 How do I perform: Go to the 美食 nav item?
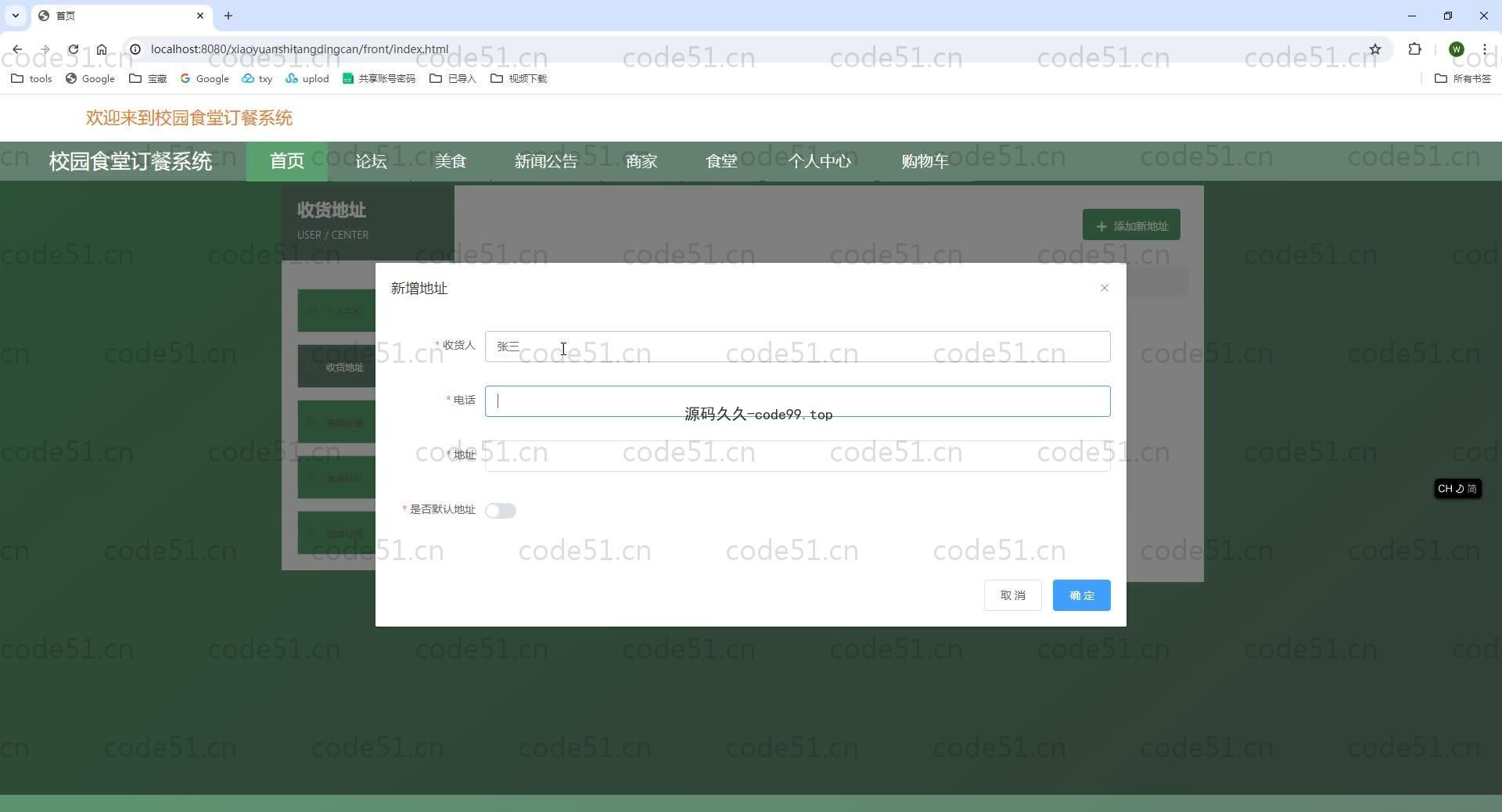point(451,161)
